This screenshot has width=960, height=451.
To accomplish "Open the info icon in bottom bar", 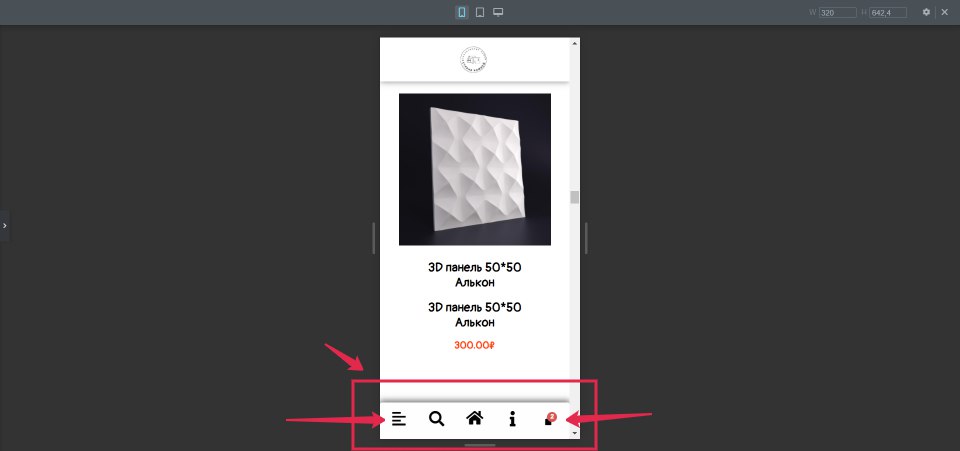I will [x=512, y=419].
